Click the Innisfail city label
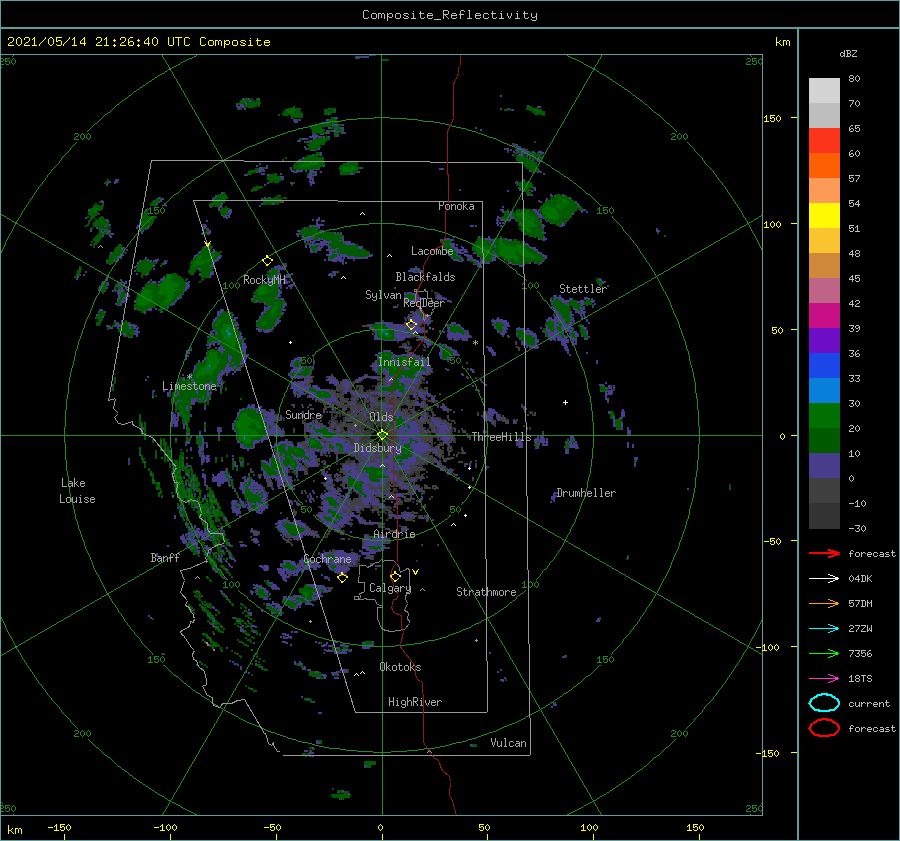900x841 pixels. point(404,362)
